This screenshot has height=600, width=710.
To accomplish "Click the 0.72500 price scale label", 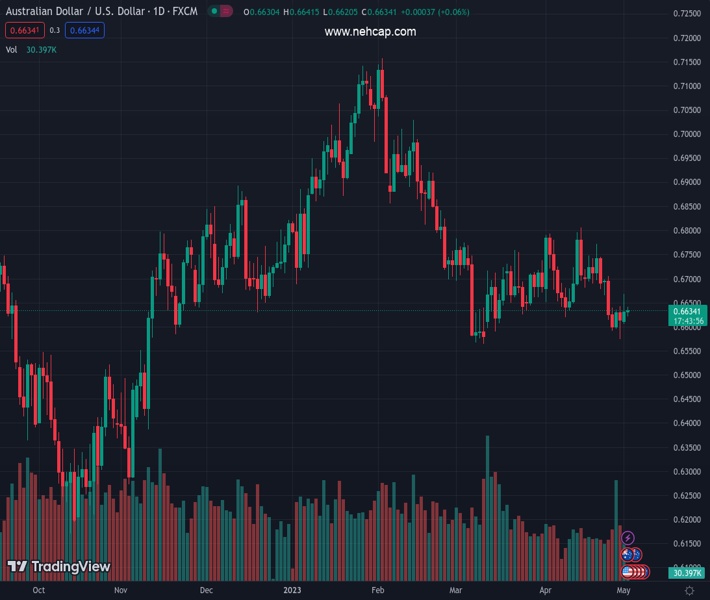I will (x=687, y=14).
